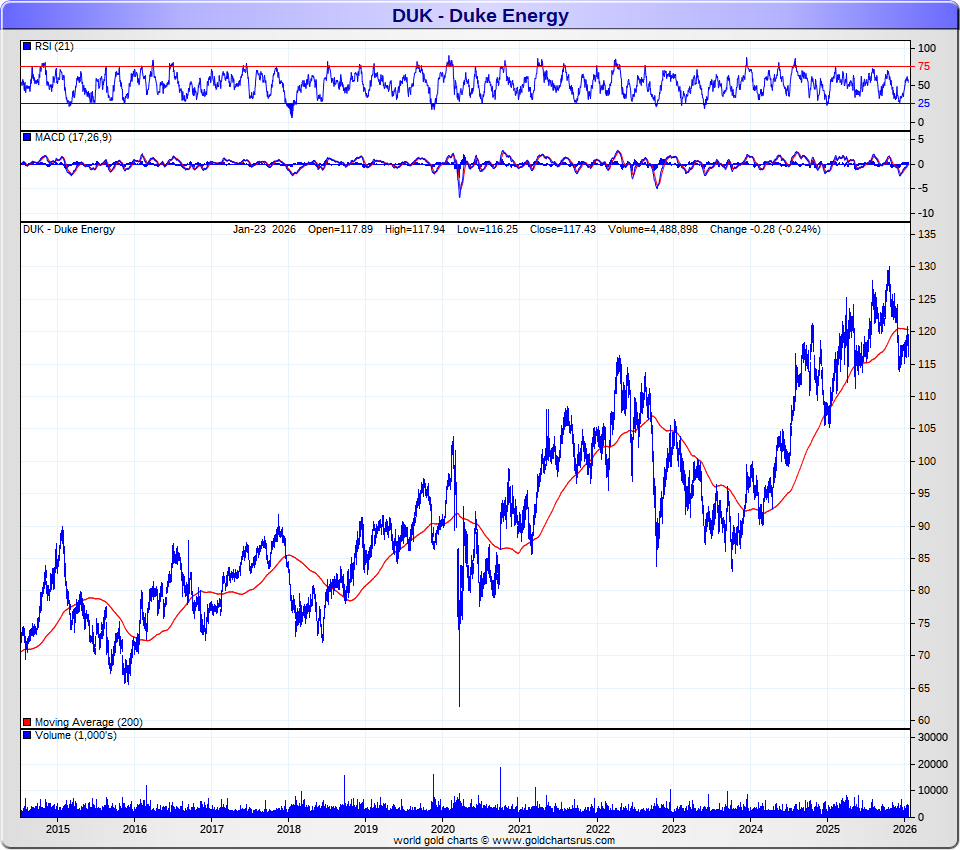Click the 20000 volume axis label
Viewport: 960px width, 850px height.
coord(932,764)
